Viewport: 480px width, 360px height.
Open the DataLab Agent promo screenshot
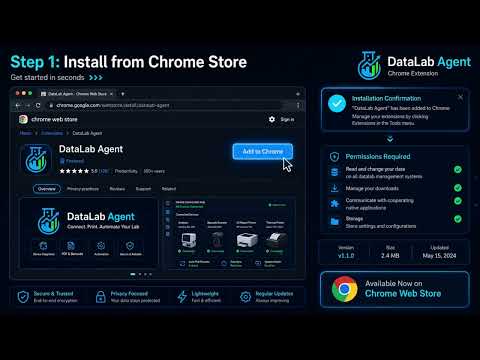[x=88, y=233]
